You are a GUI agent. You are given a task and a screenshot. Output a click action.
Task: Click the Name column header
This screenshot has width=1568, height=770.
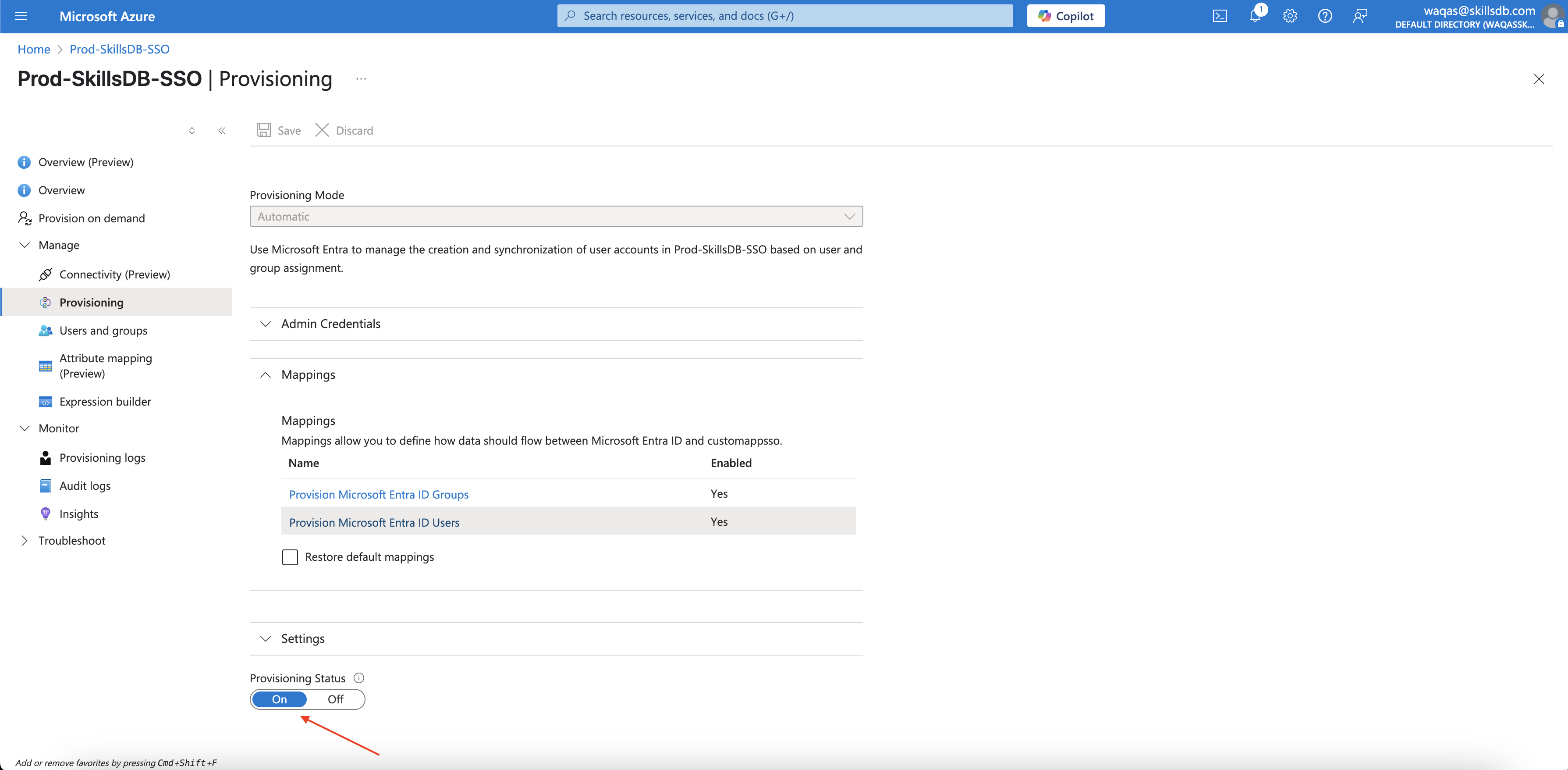tap(304, 463)
